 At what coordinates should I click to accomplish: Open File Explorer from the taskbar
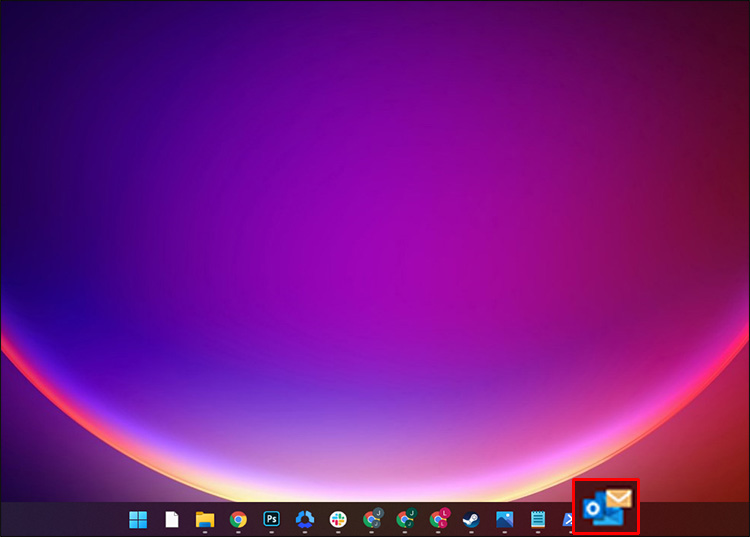[x=205, y=519]
